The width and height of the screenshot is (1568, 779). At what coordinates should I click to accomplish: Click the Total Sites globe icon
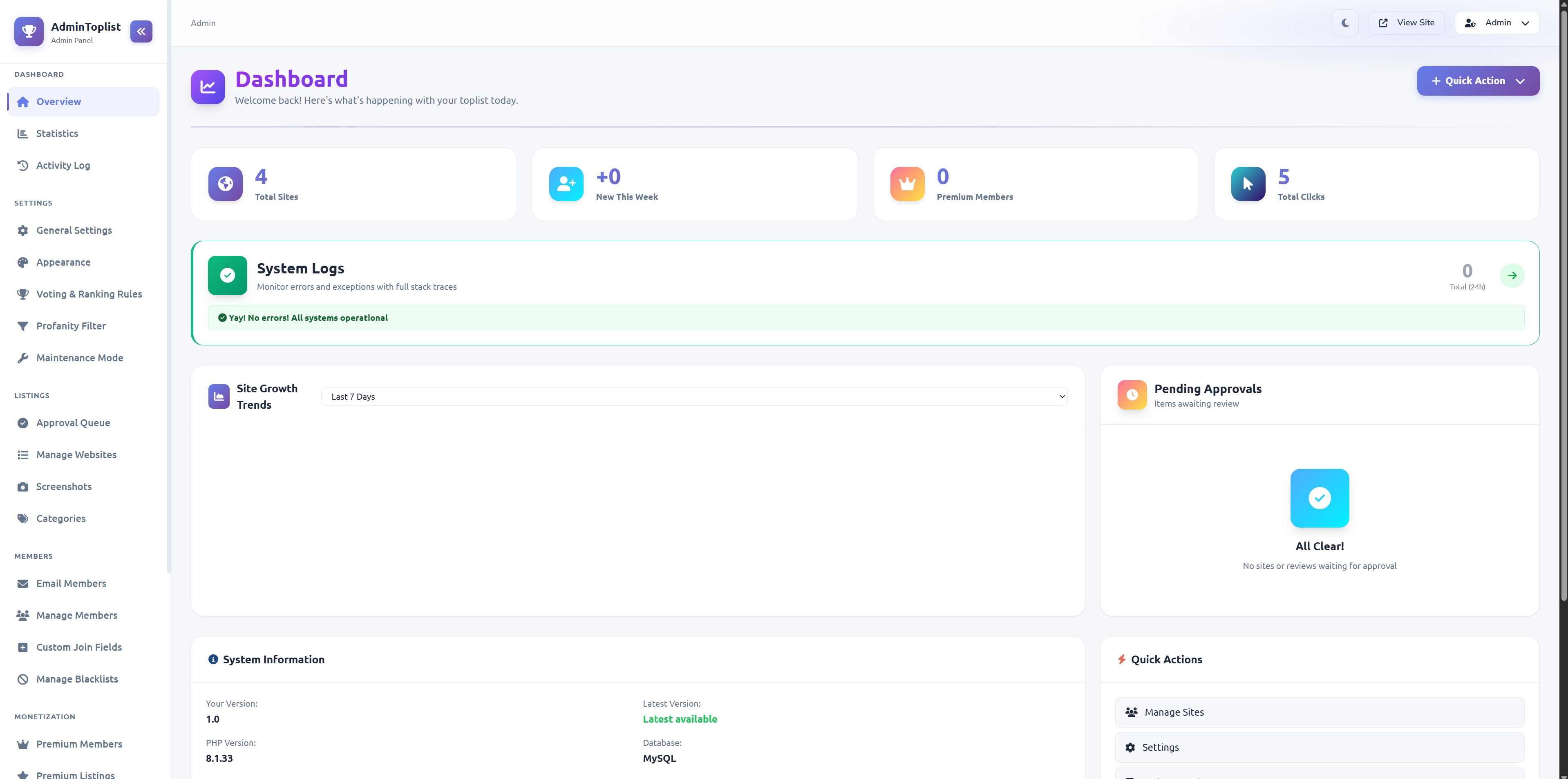pos(225,184)
